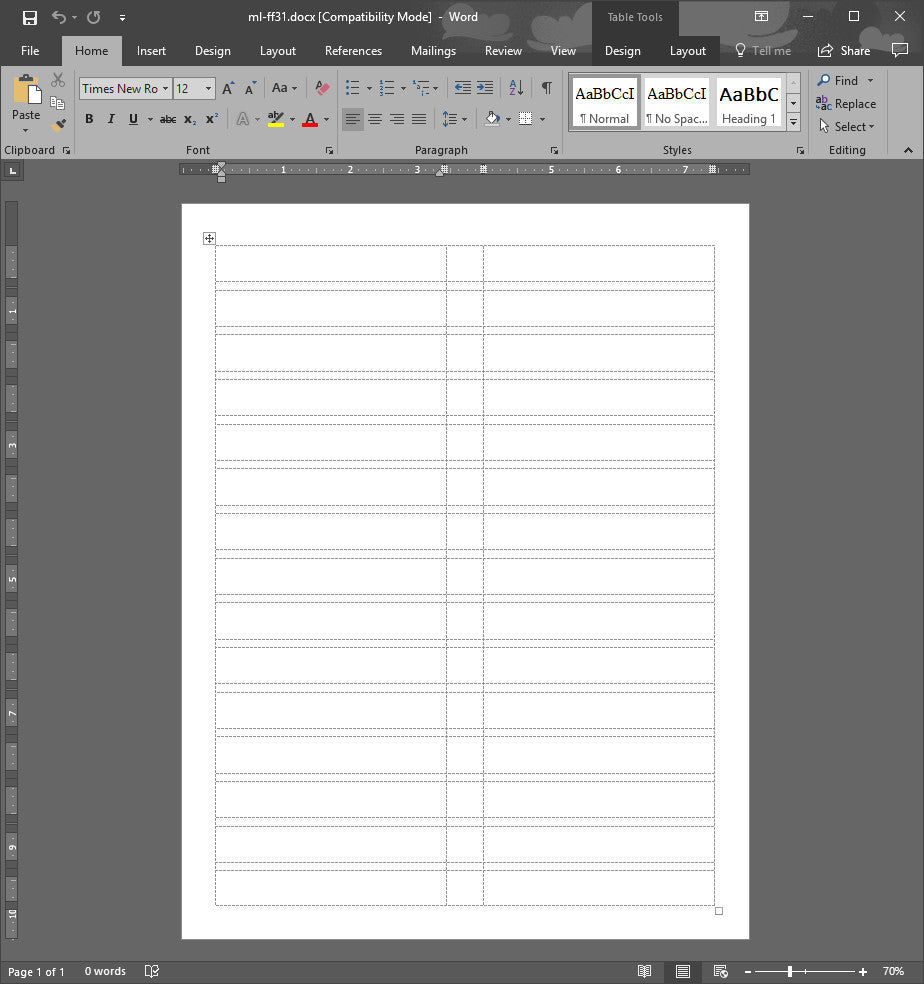
Task: Toggle underline on the selection
Action: point(132,119)
